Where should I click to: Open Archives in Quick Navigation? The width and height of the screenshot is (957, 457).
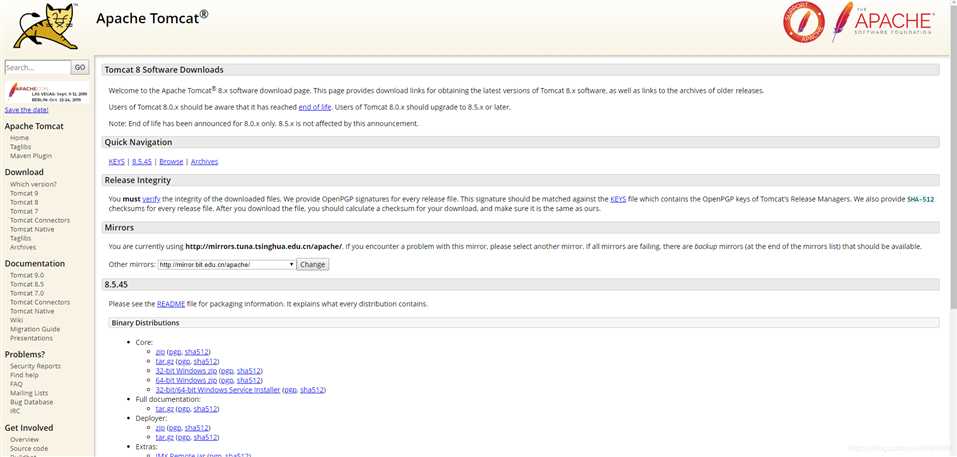[204, 162]
